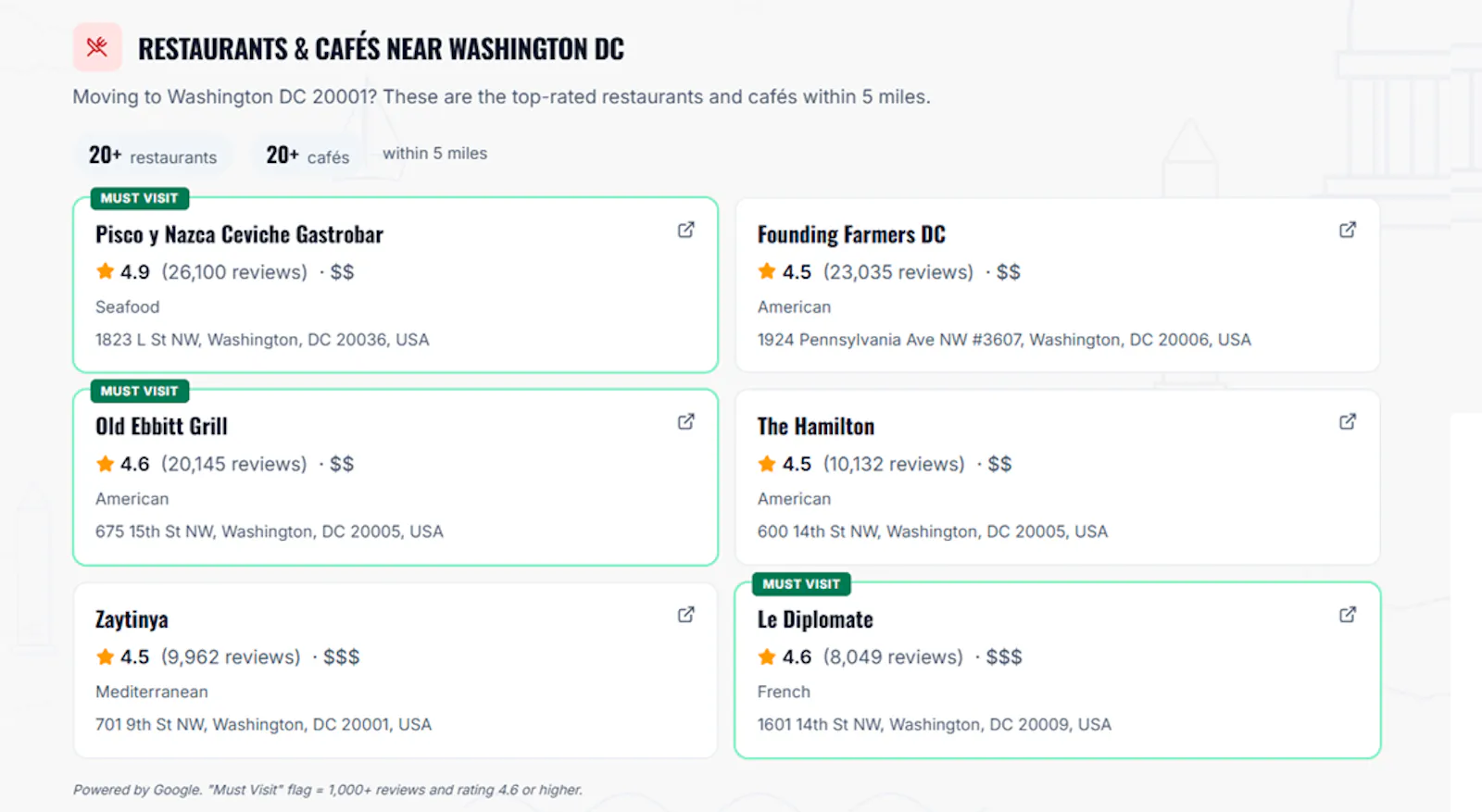Click the '$$$' price in Le Diplomate card

point(1004,656)
